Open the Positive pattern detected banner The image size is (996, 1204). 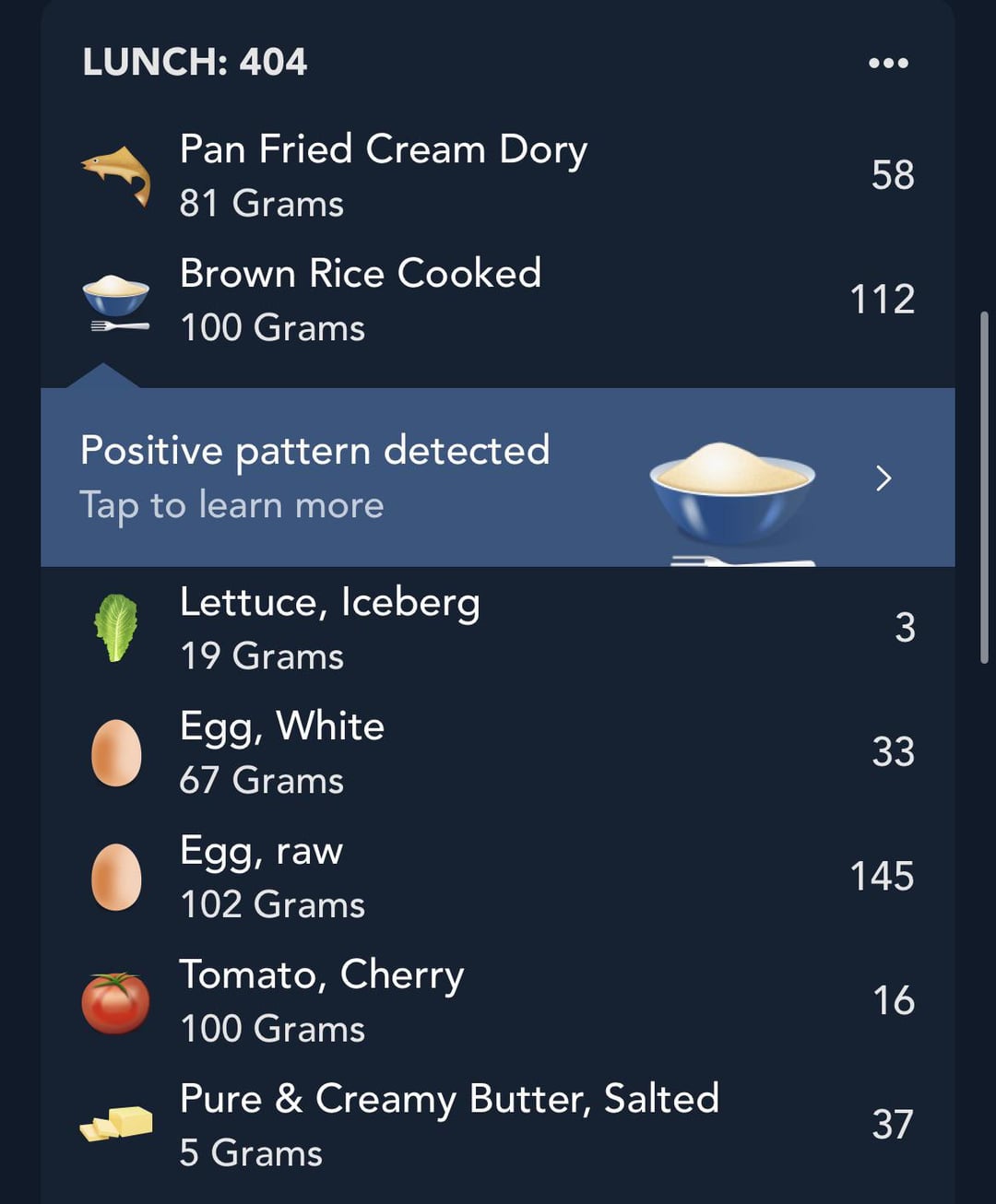[498, 478]
